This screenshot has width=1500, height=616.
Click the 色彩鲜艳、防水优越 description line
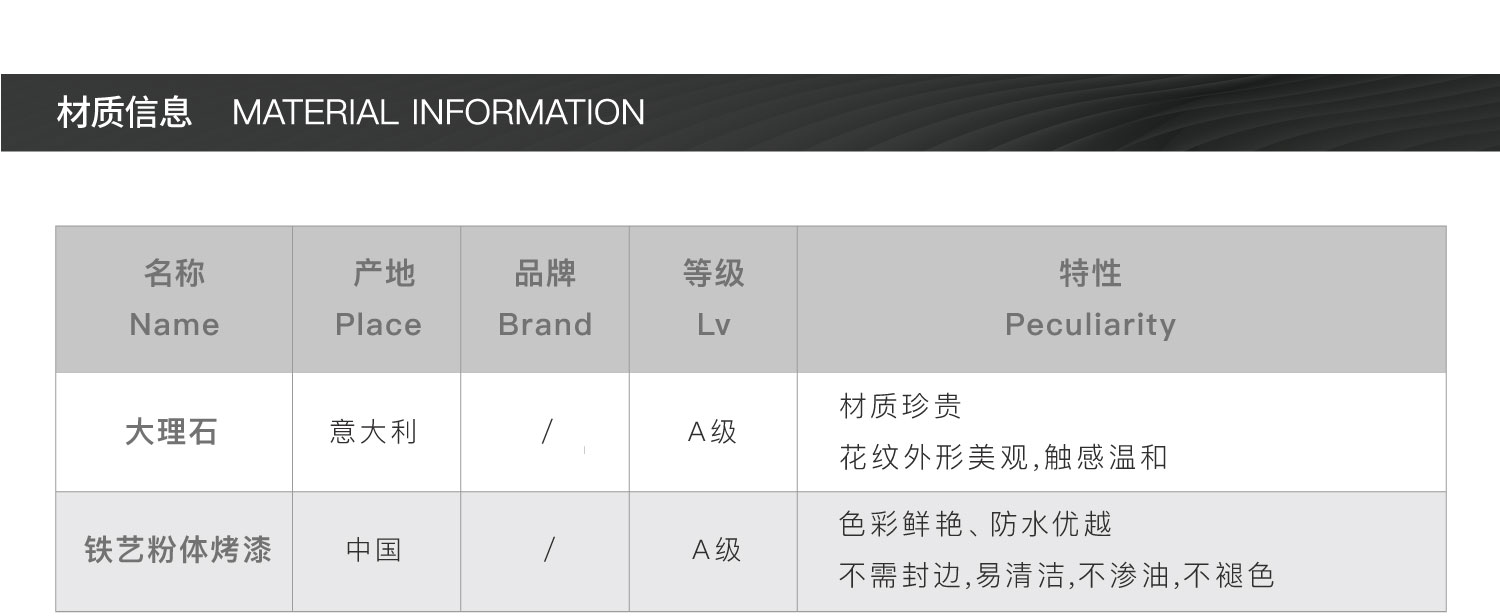(975, 524)
